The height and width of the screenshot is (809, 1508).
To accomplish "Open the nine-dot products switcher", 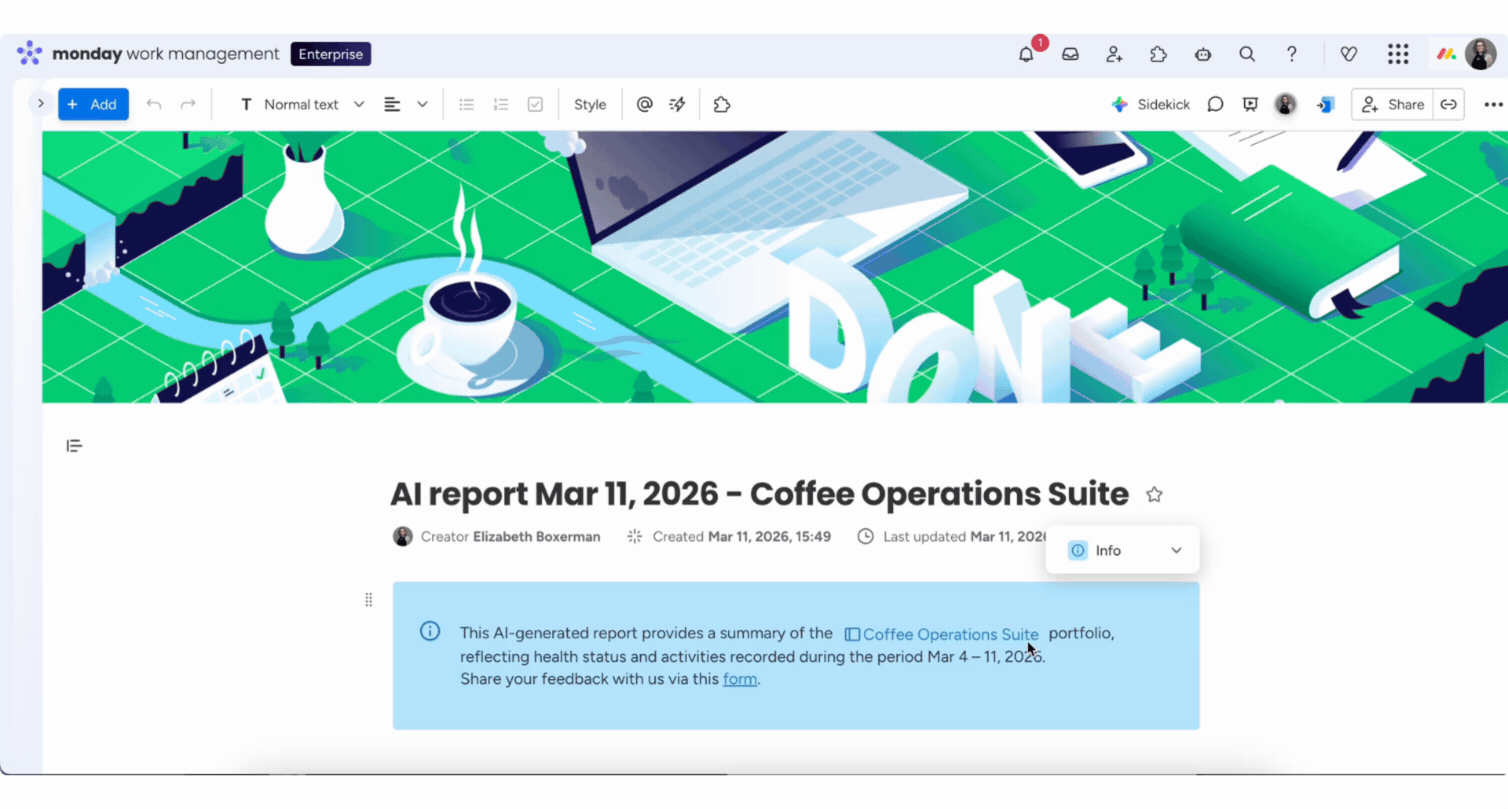I will click(x=1398, y=54).
